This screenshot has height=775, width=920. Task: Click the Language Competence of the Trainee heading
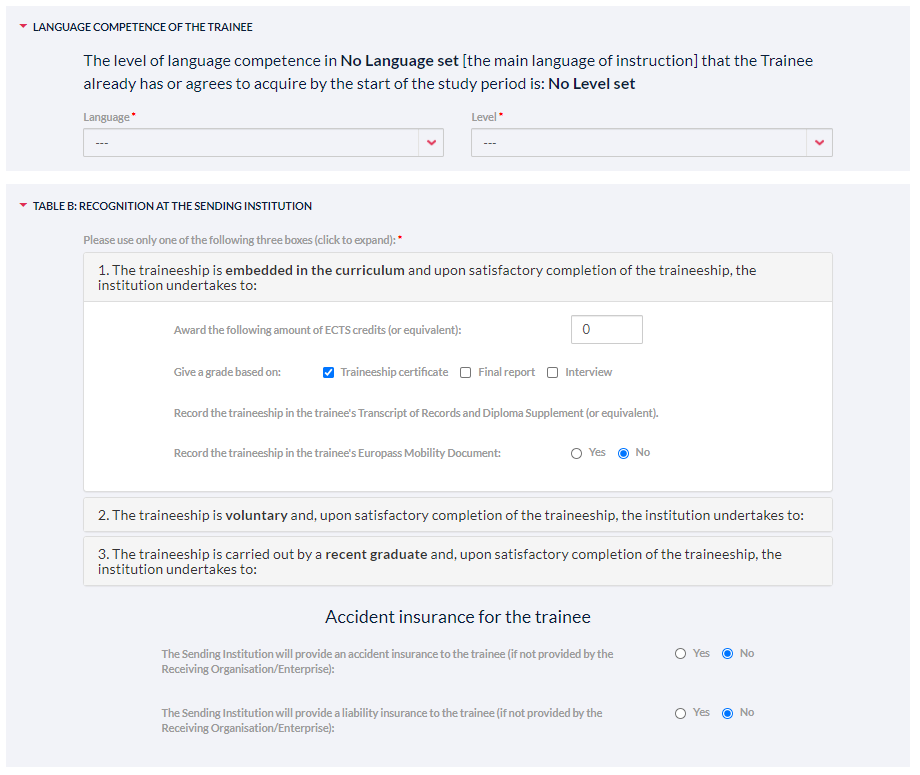(x=143, y=27)
